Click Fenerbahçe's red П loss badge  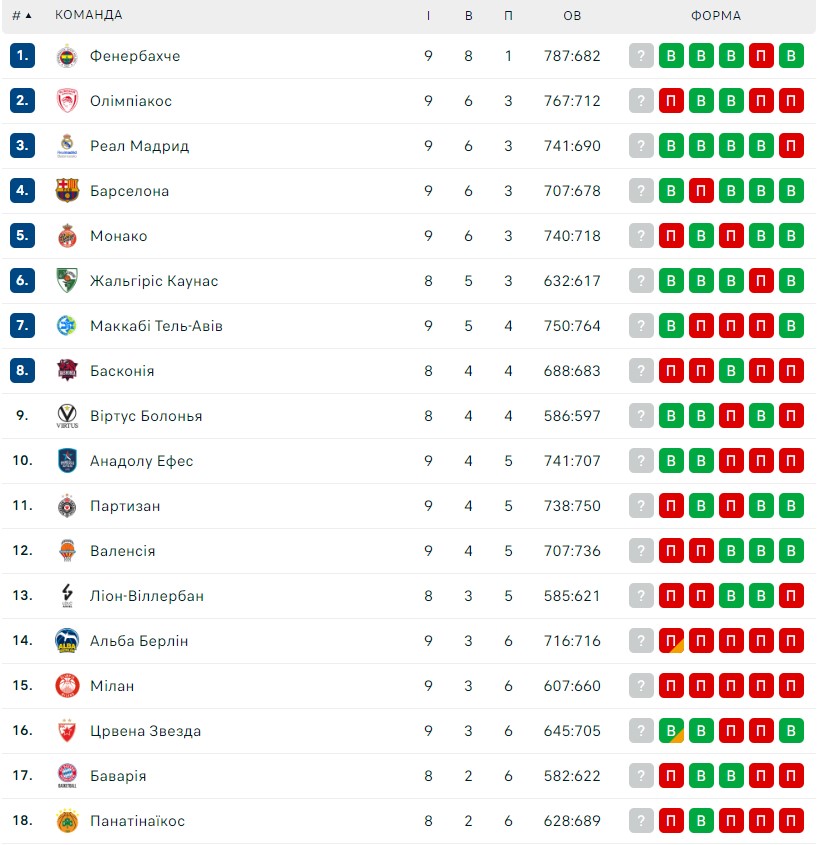pos(761,56)
